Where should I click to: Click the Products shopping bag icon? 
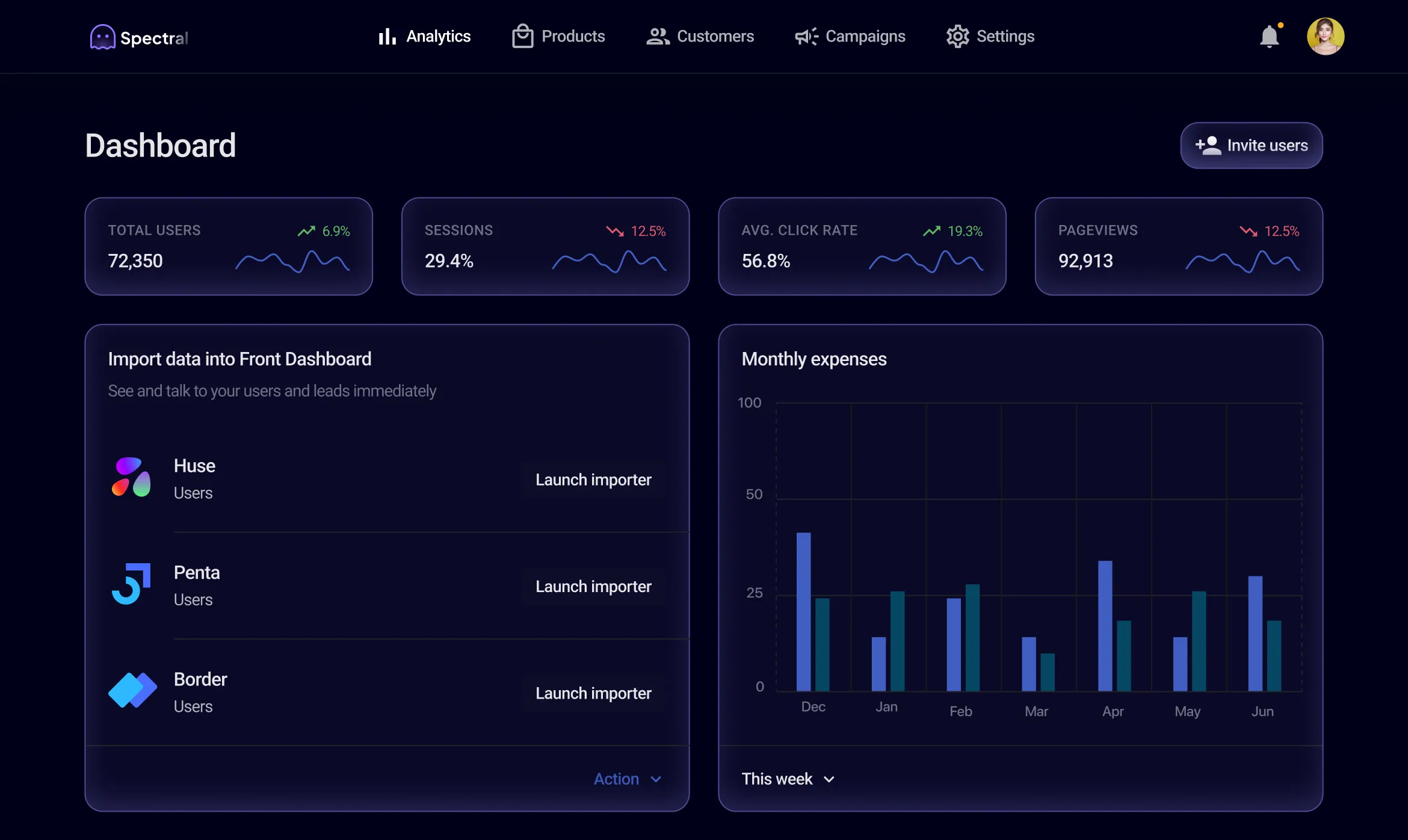pos(522,37)
